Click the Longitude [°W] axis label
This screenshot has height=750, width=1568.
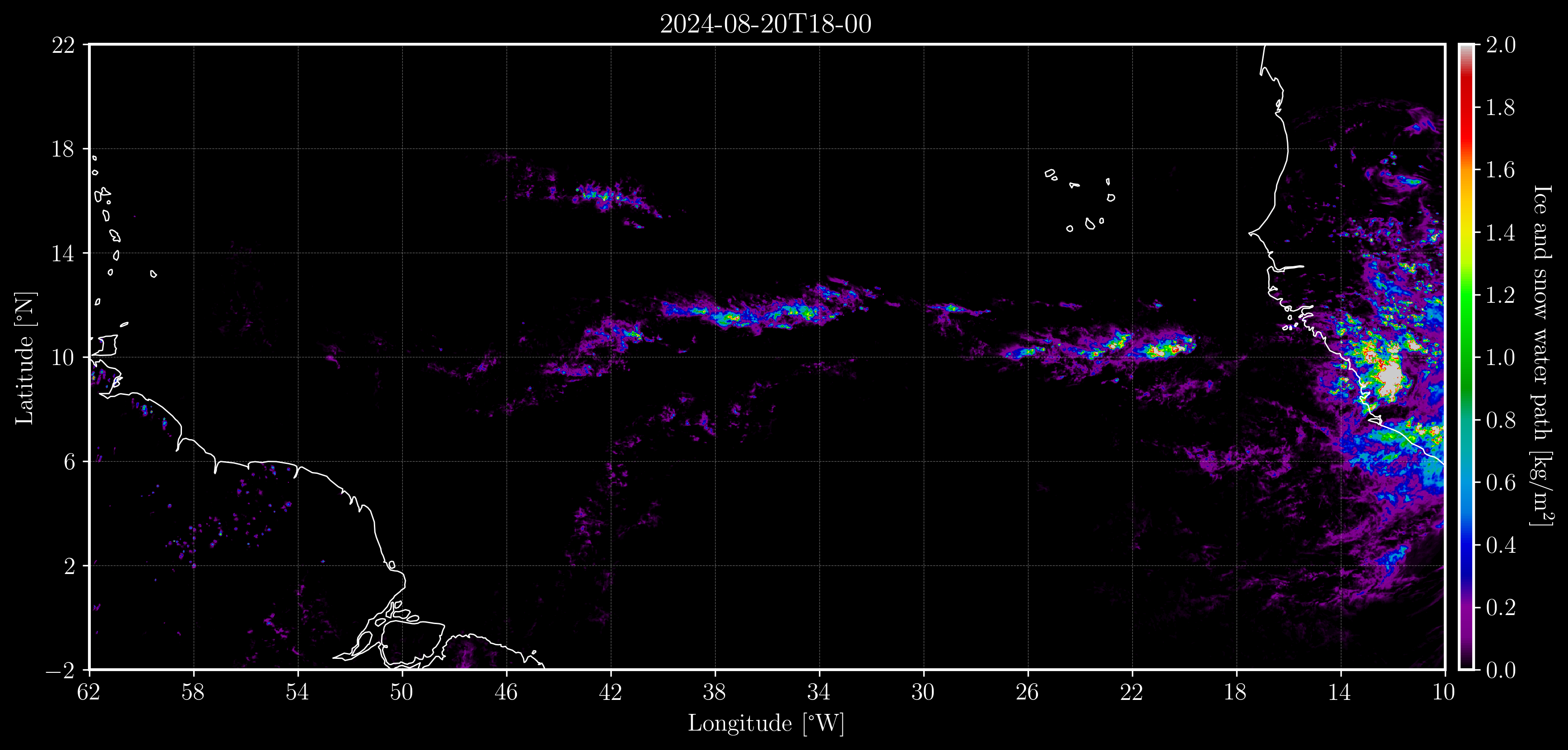click(x=766, y=723)
